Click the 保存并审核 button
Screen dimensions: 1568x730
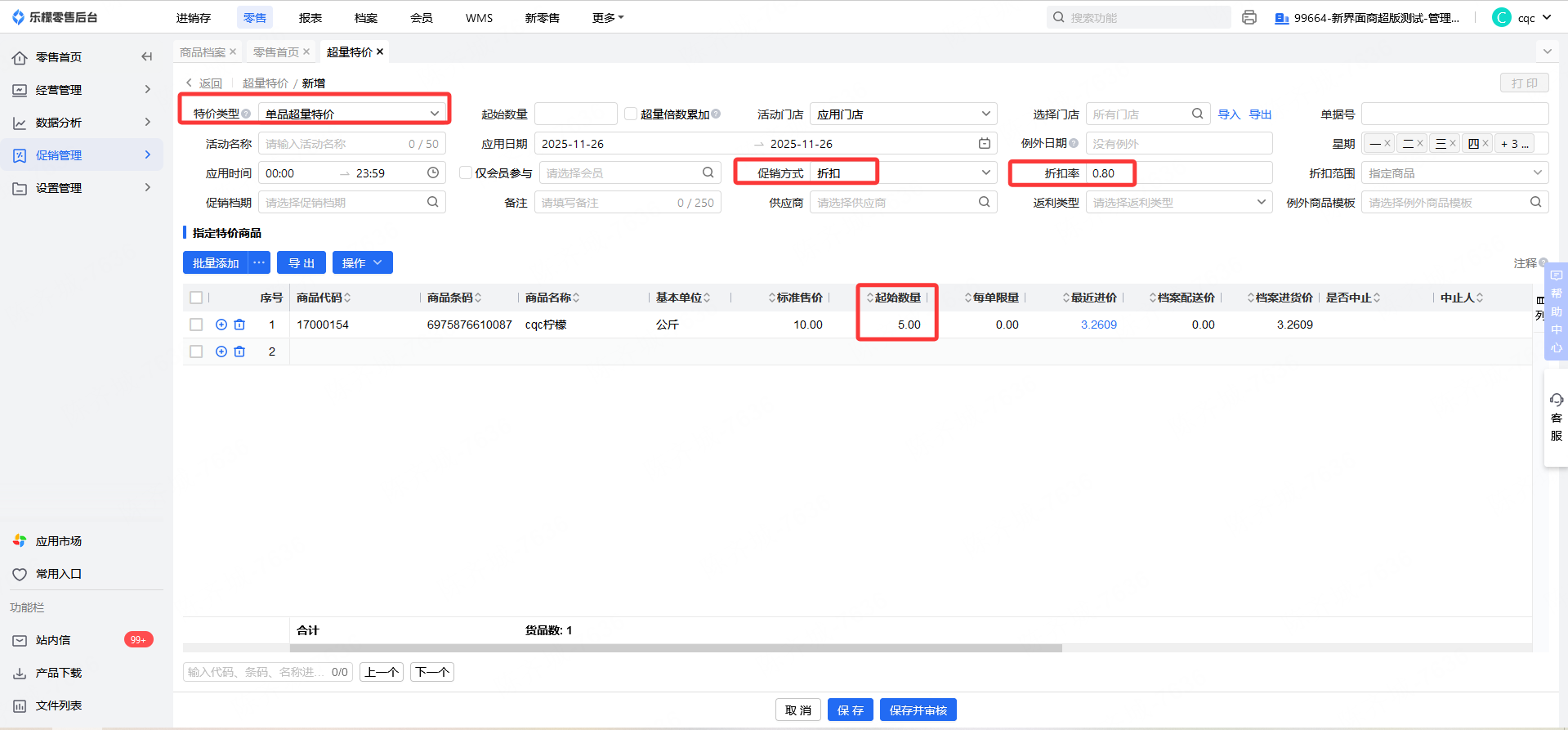pyautogui.click(x=918, y=710)
